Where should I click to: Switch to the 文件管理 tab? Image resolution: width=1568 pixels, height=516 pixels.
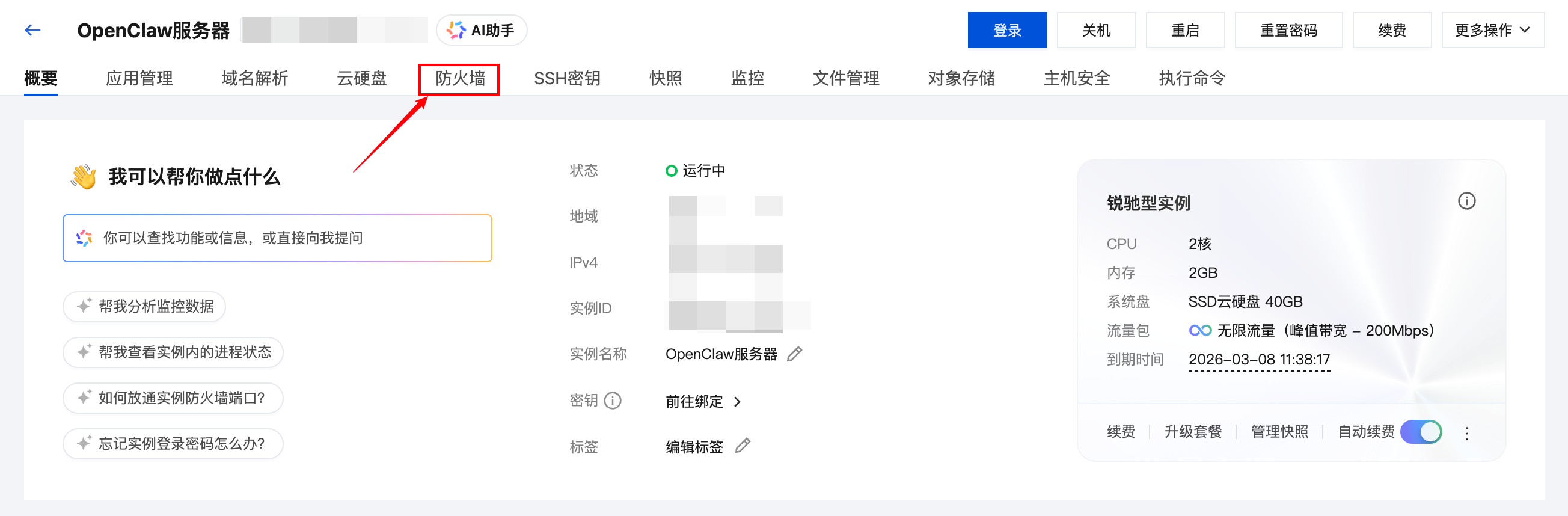point(846,78)
